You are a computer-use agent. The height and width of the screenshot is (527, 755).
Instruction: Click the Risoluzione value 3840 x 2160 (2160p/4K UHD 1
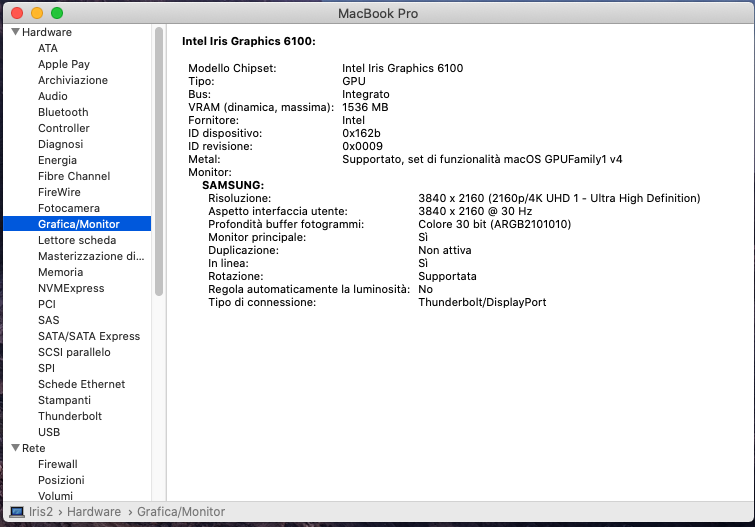pos(559,198)
